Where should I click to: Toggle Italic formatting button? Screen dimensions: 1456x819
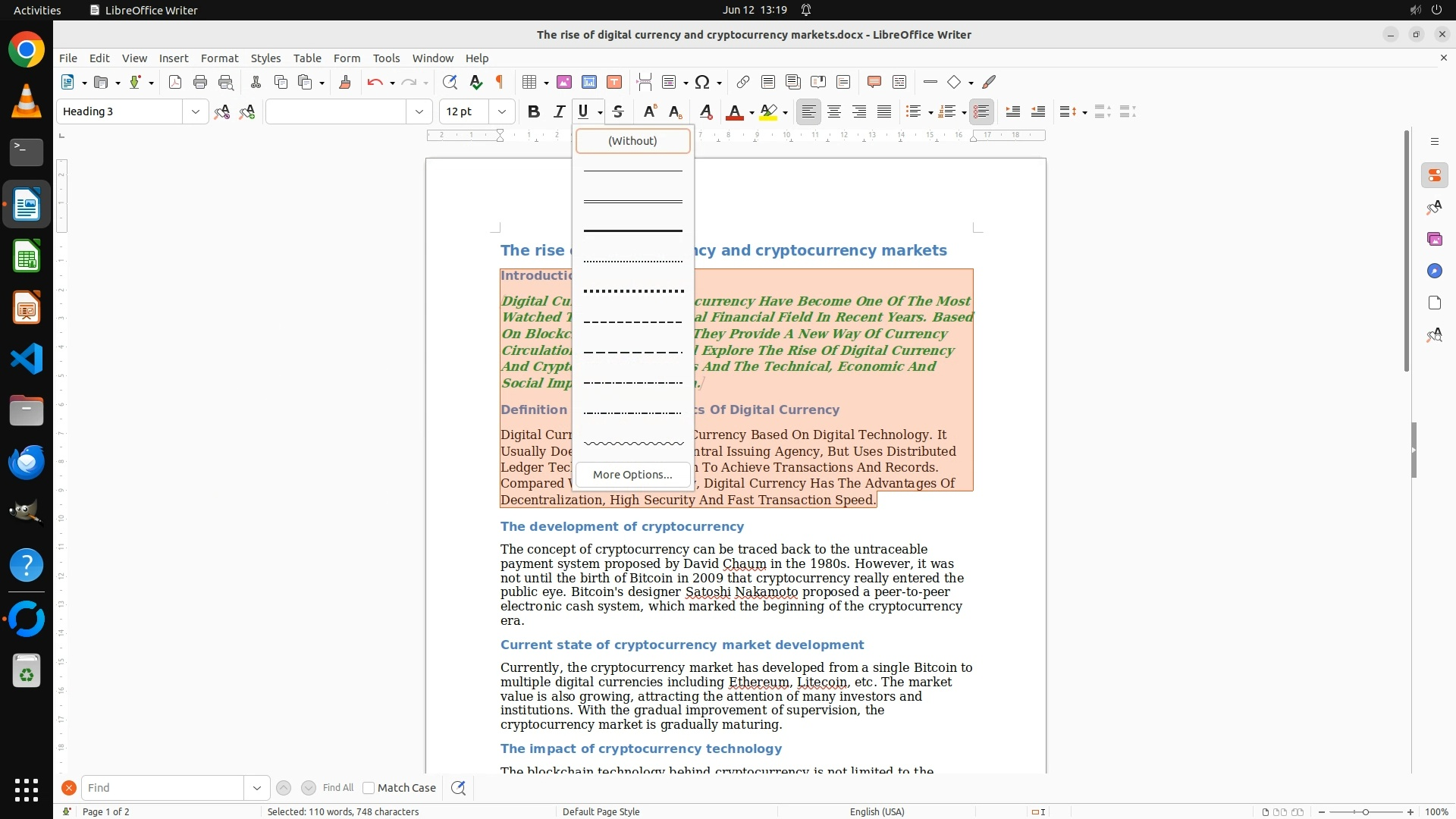559,111
